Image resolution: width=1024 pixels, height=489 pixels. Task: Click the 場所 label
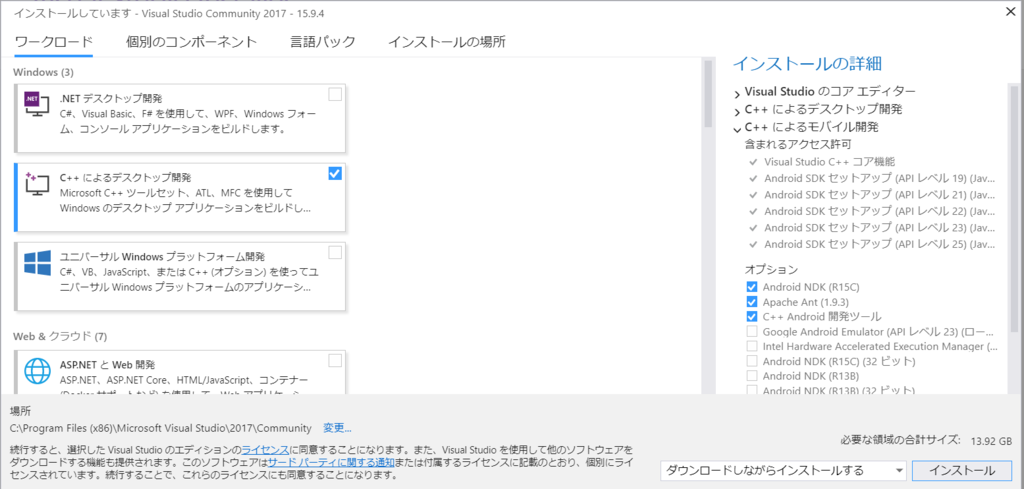20,411
